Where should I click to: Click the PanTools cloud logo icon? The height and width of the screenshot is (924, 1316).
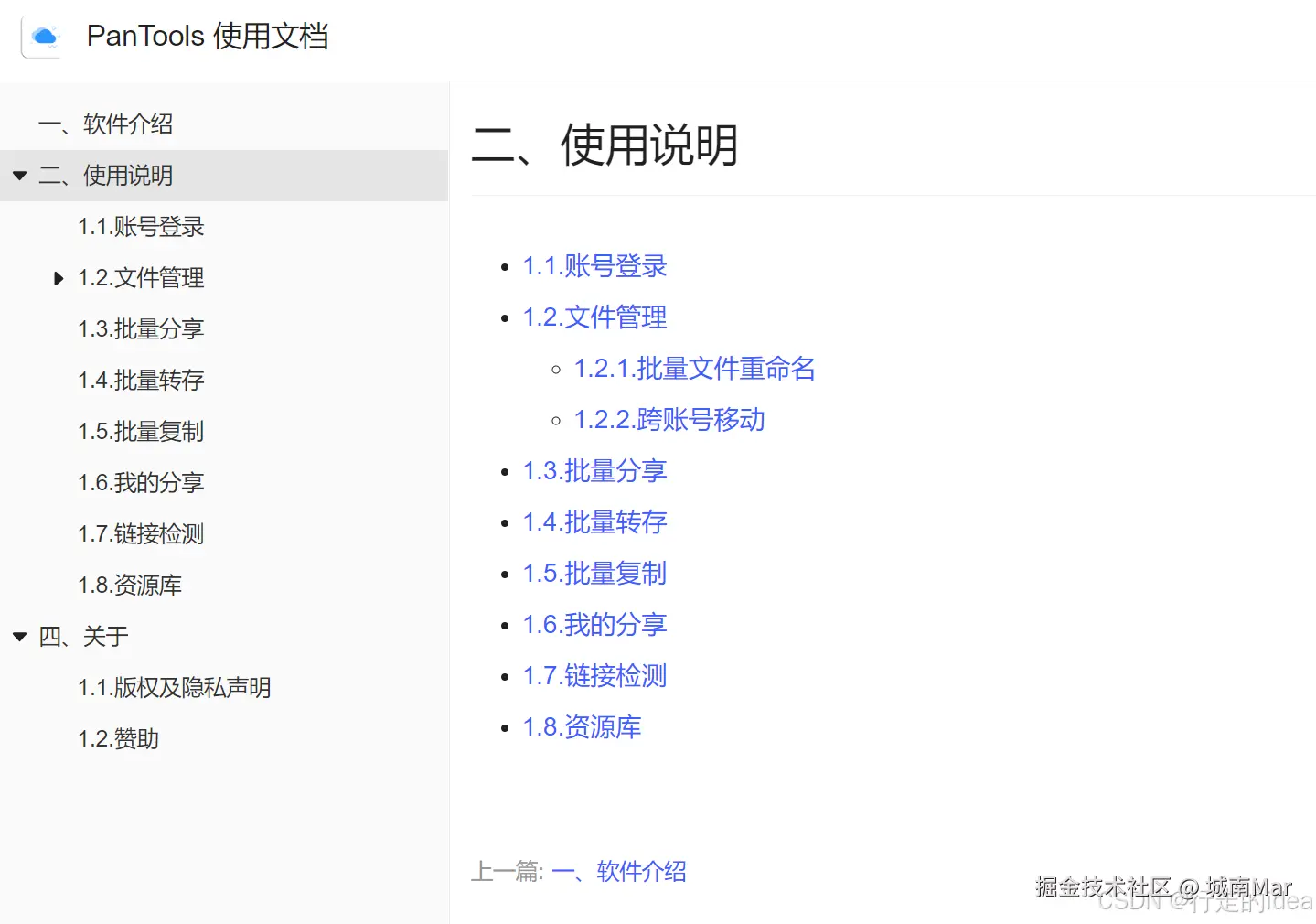[43, 38]
